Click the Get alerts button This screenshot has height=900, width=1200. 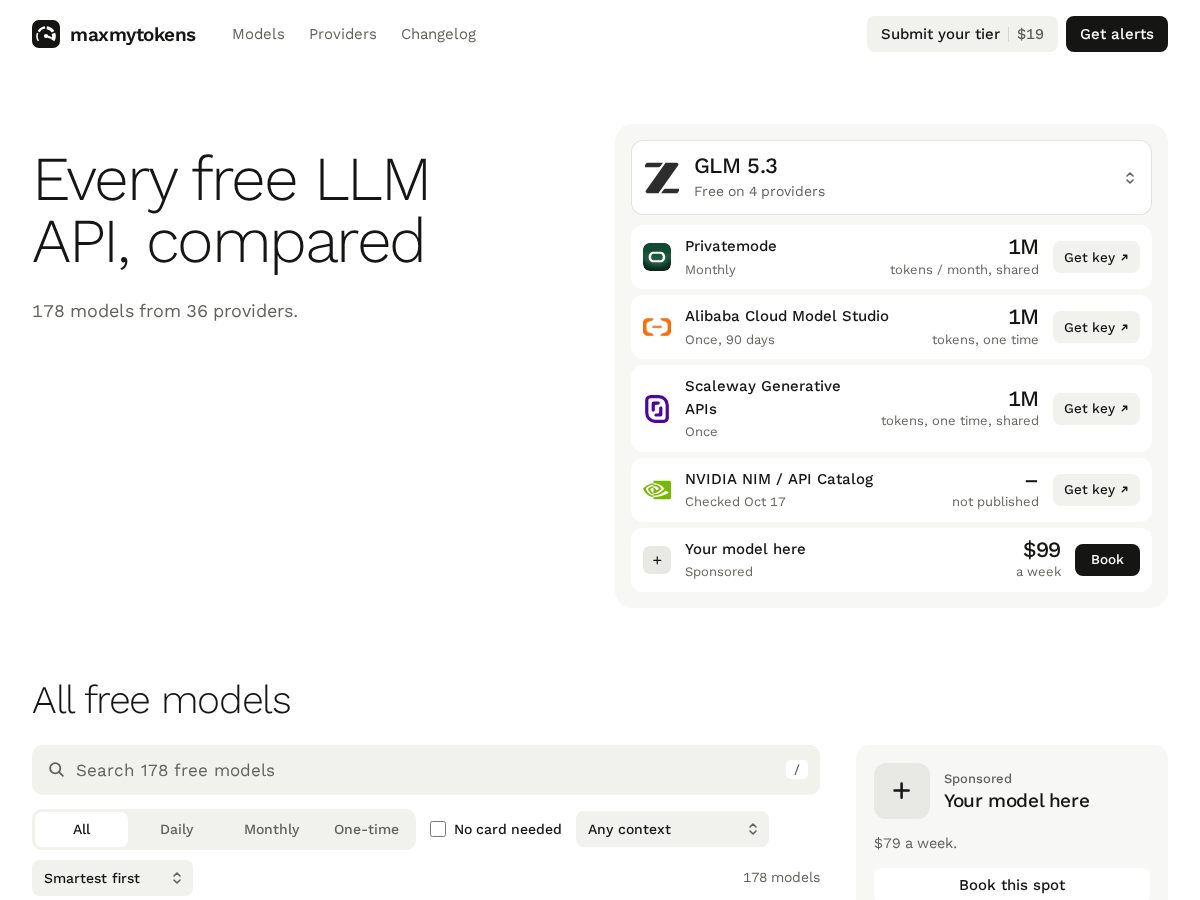coord(1117,34)
